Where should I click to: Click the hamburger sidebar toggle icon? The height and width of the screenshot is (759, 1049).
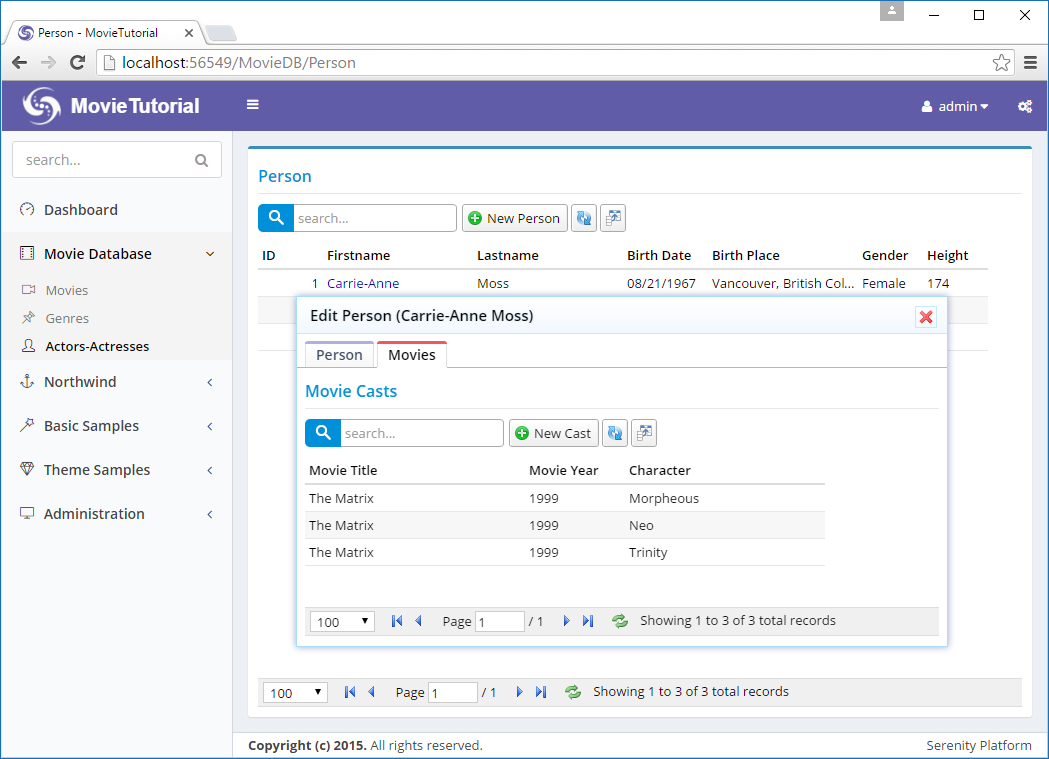253,105
